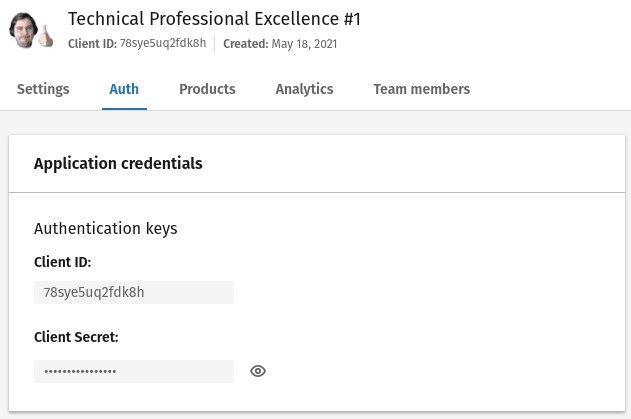
Task: Click the masked Client Secret field
Action: [134, 371]
